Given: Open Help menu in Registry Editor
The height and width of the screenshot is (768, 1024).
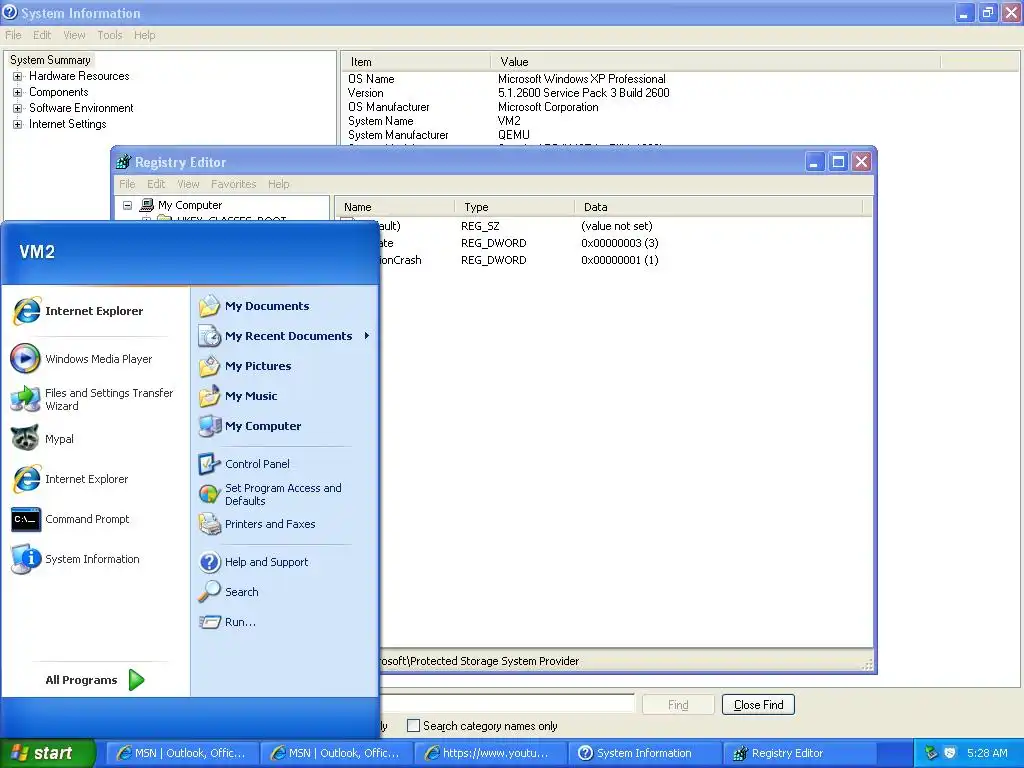Looking at the screenshot, I should (x=278, y=184).
